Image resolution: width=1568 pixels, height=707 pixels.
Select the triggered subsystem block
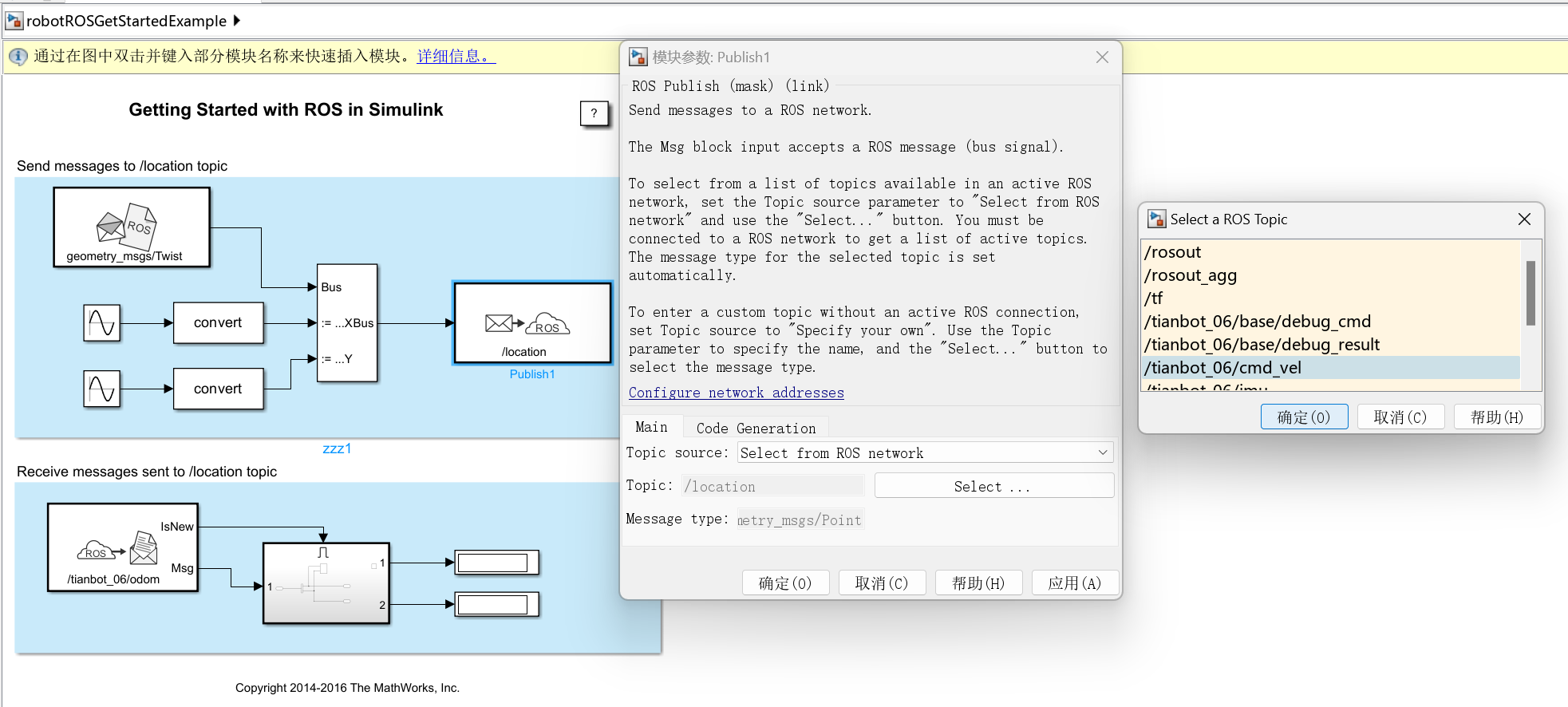[326, 583]
